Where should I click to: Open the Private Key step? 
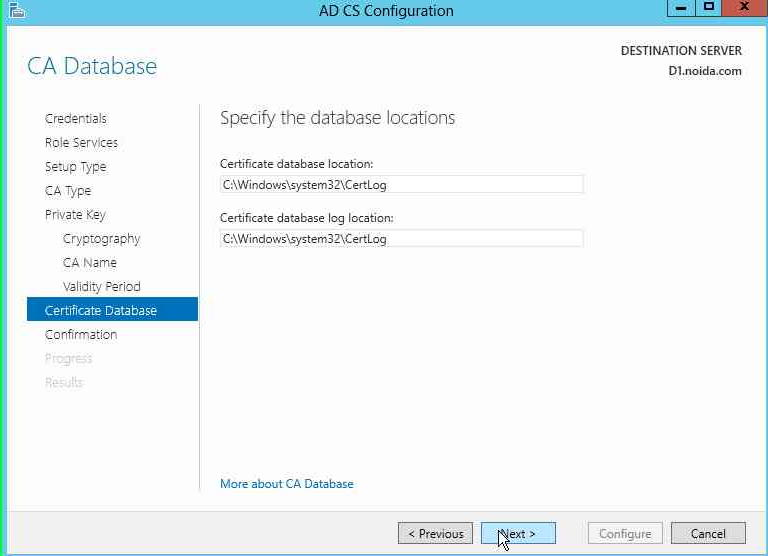point(75,215)
